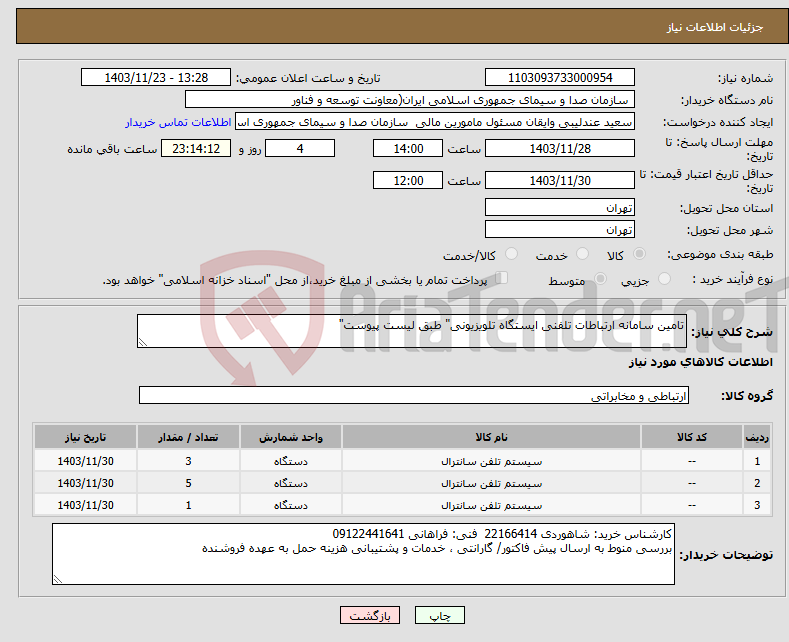Click row 3 item name سیستم تلفن سانترال

491,505
